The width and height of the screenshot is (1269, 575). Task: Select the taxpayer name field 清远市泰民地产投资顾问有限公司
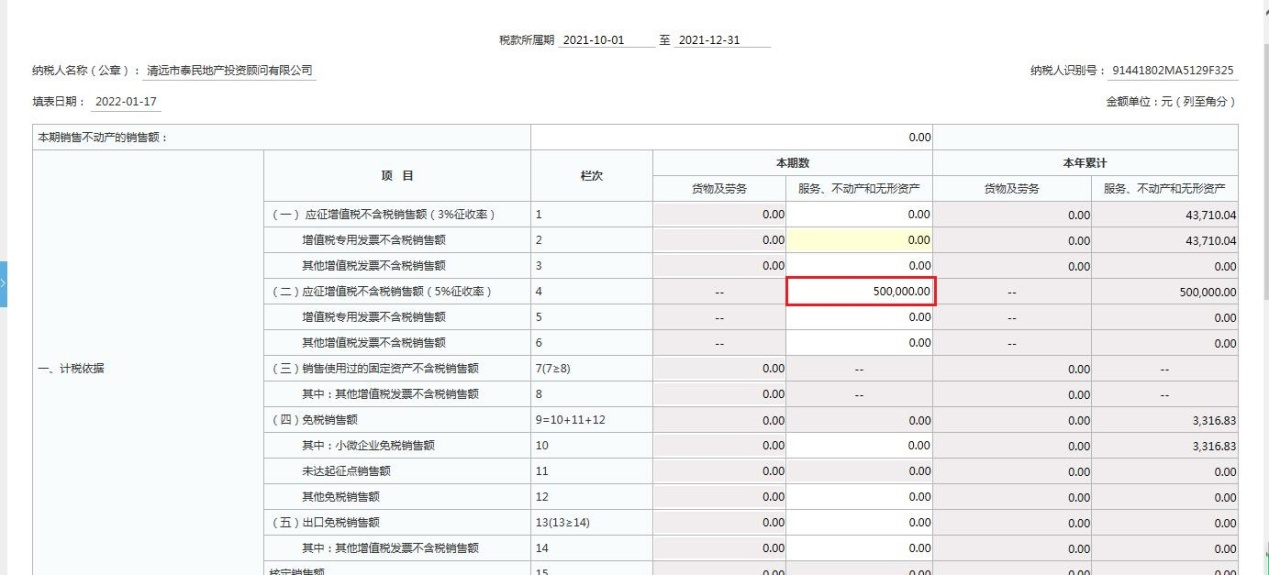[x=229, y=71]
